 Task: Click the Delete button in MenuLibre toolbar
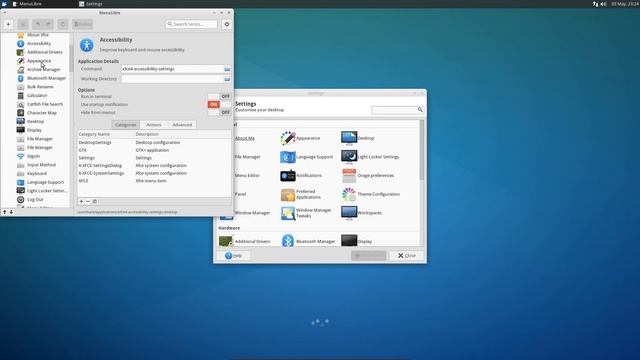(x=83, y=24)
